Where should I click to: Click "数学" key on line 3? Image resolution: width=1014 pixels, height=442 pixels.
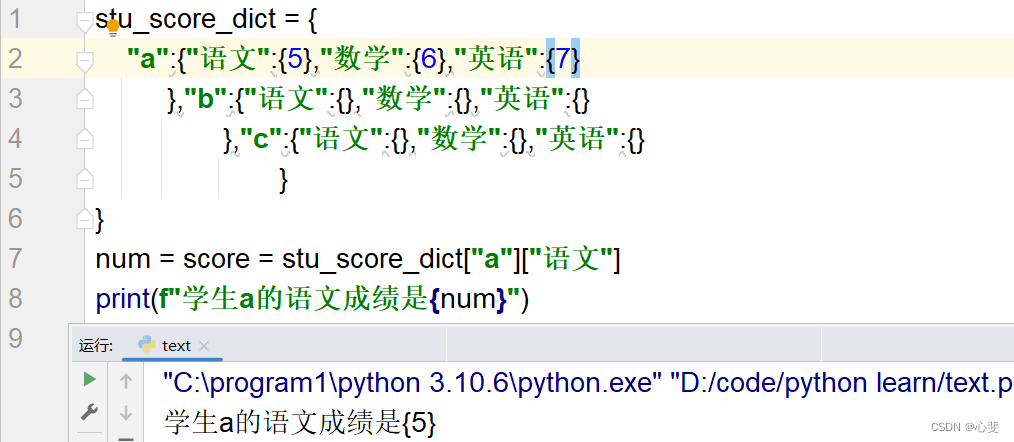coord(405,100)
